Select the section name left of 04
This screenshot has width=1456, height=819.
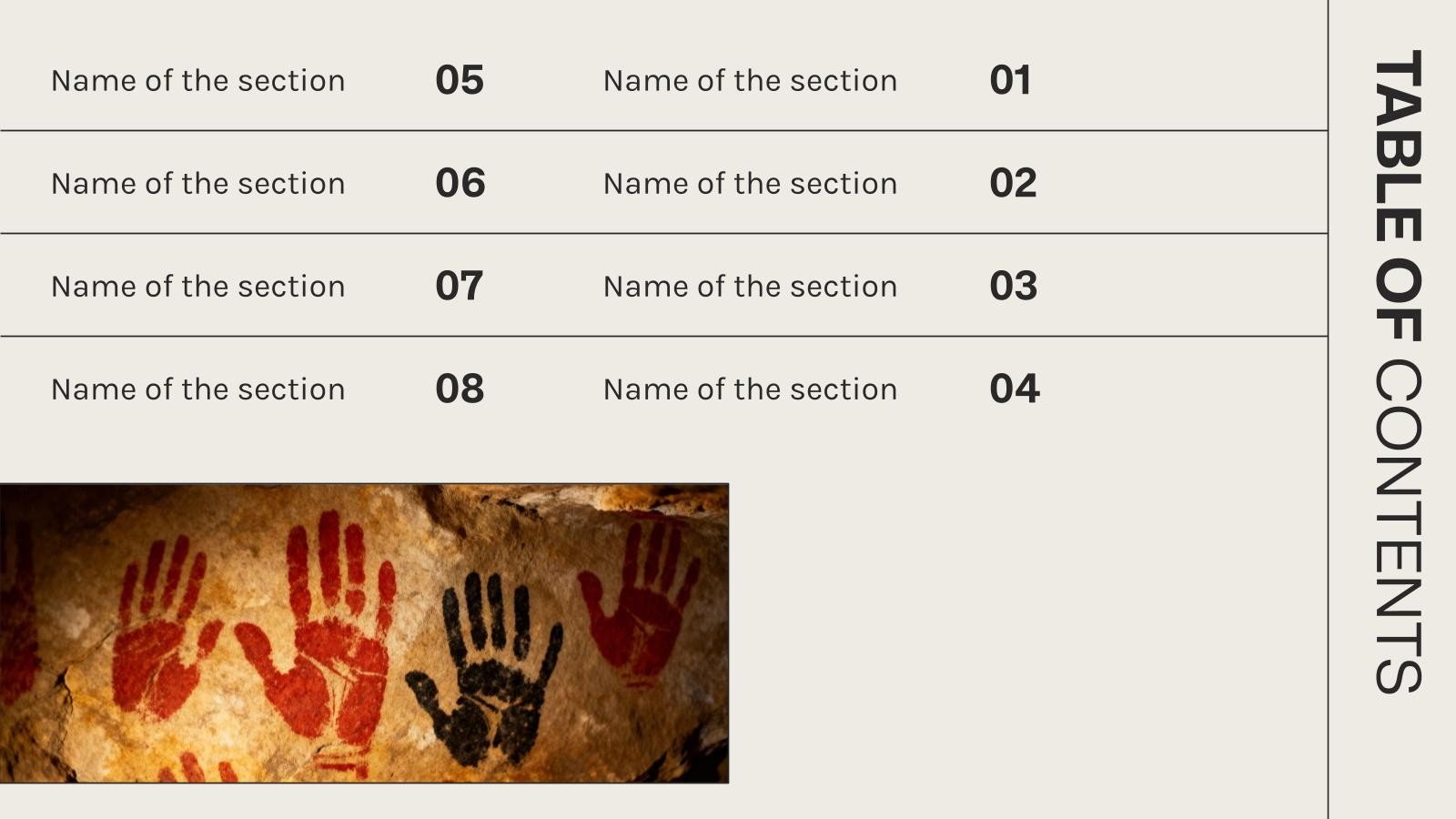[x=750, y=389]
